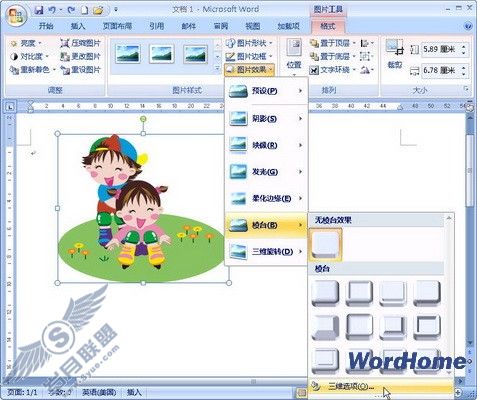Viewport: 477px width, 400px height.
Task: Open the 亮度 brightness dropdown
Action: pos(26,43)
